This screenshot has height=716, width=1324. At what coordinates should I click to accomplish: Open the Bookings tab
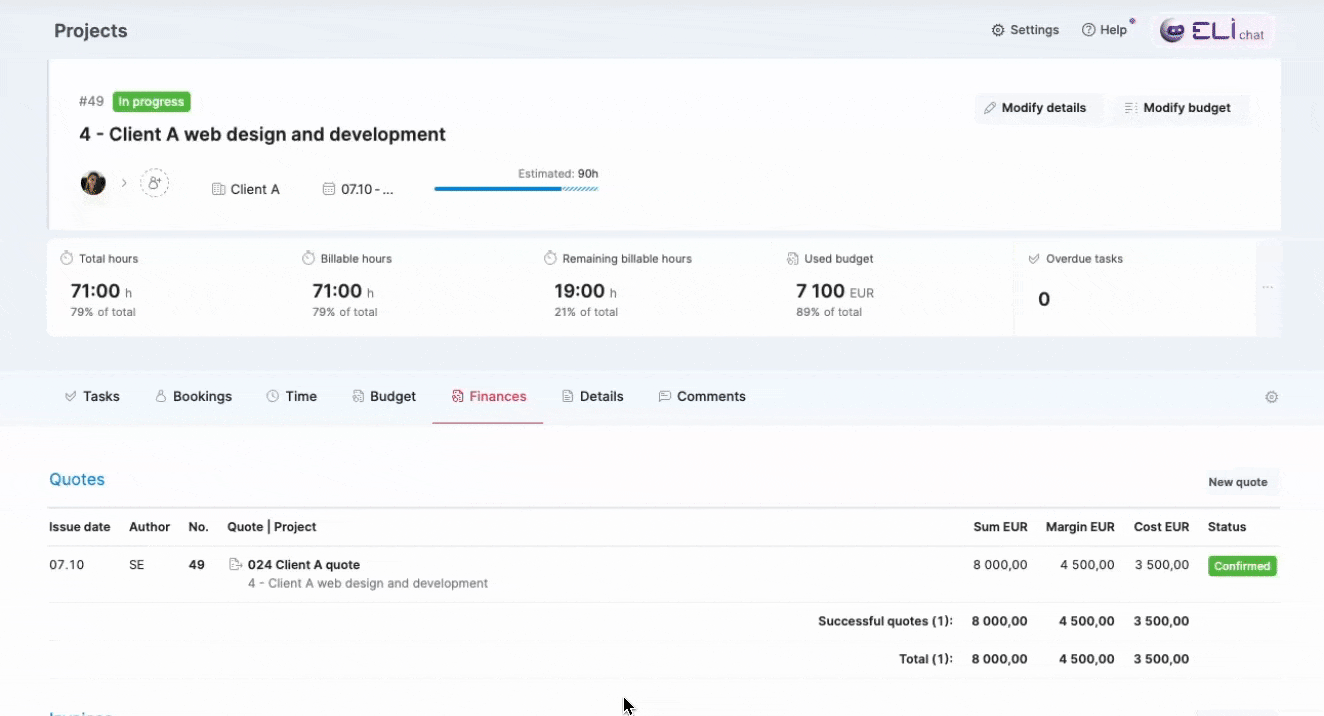tap(193, 397)
